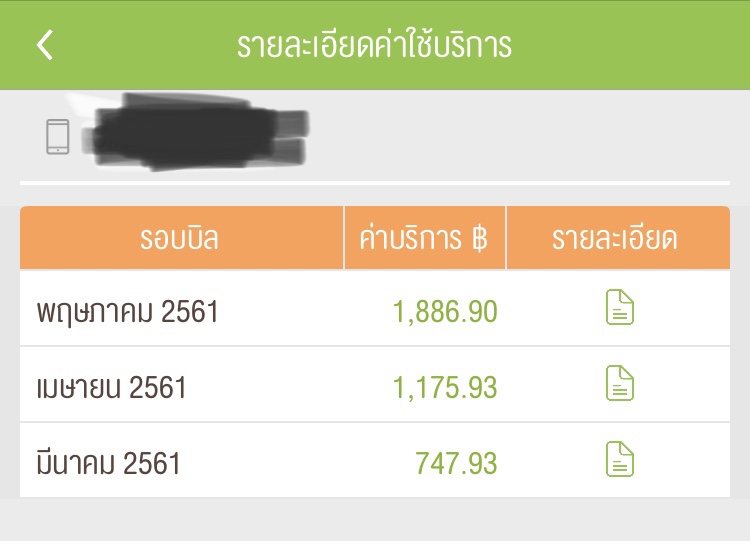Select the เมษายน 2561 billing cycle
This screenshot has height=541, width=750.
point(111,387)
